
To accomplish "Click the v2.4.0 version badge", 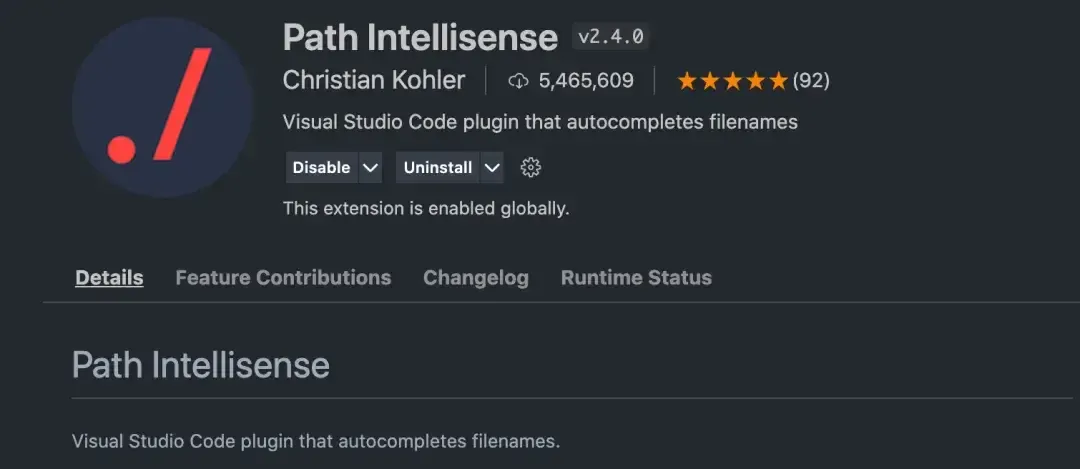I will pyautogui.click(x=611, y=38).
